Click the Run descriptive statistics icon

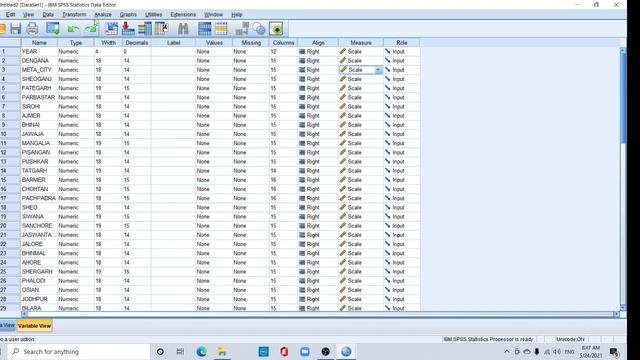point(162,29)
